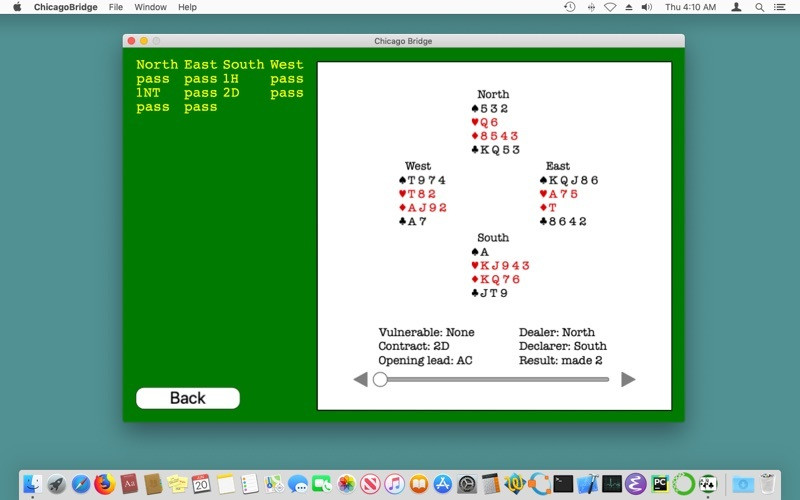Click the 1H bid by South
Image resolution: width=800 pixels, height=500 pixels.
(231, 79)
